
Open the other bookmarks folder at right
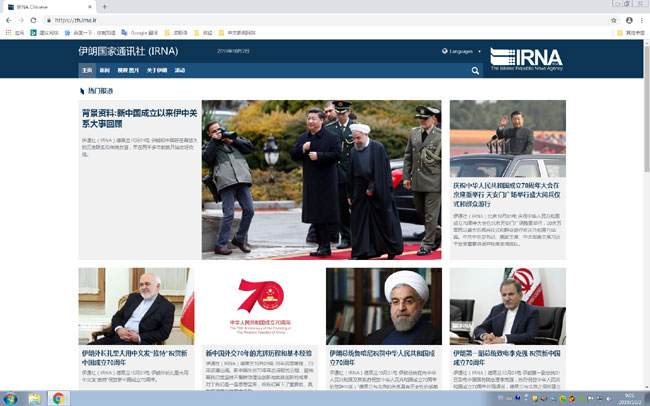tap(631, 32)
